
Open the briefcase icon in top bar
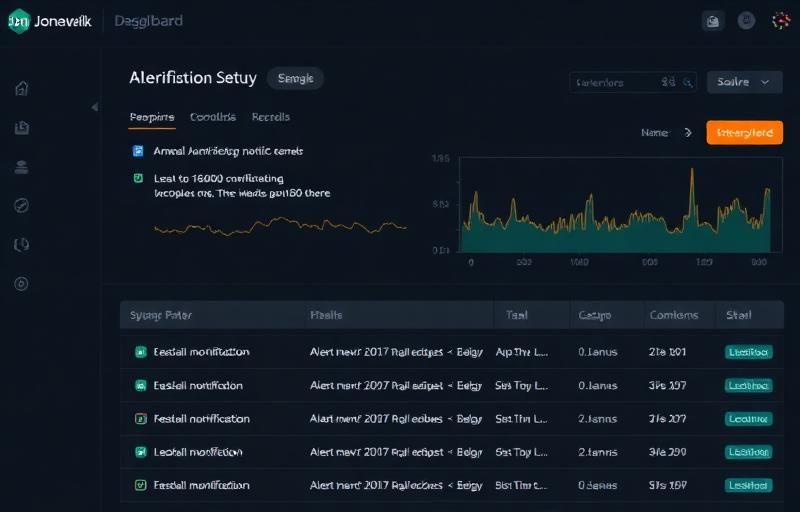coord(713,21)
